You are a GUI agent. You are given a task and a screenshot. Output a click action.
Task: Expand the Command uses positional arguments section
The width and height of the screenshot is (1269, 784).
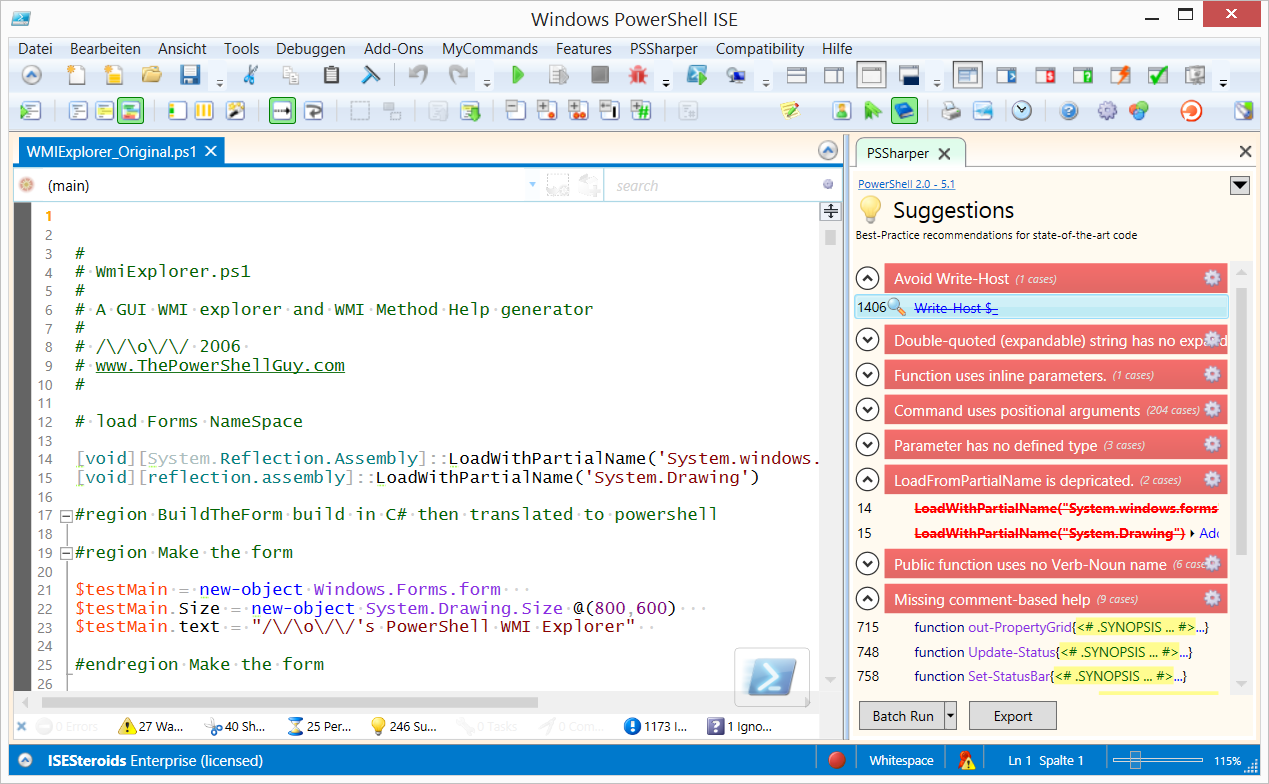(x=868, y=411)
